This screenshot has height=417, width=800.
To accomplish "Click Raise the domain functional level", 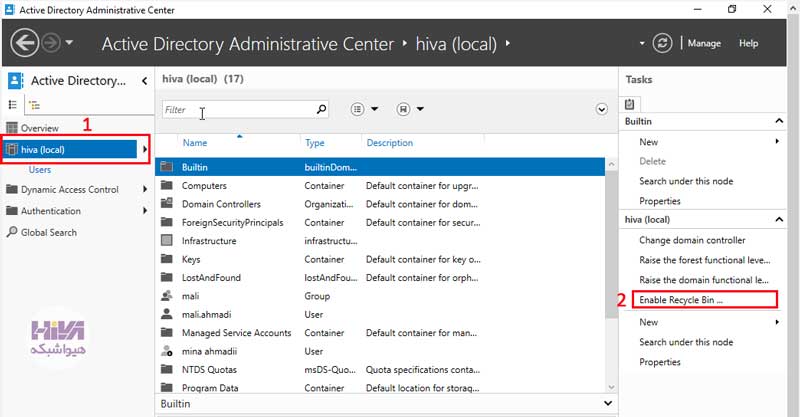I will pos(704,280).
